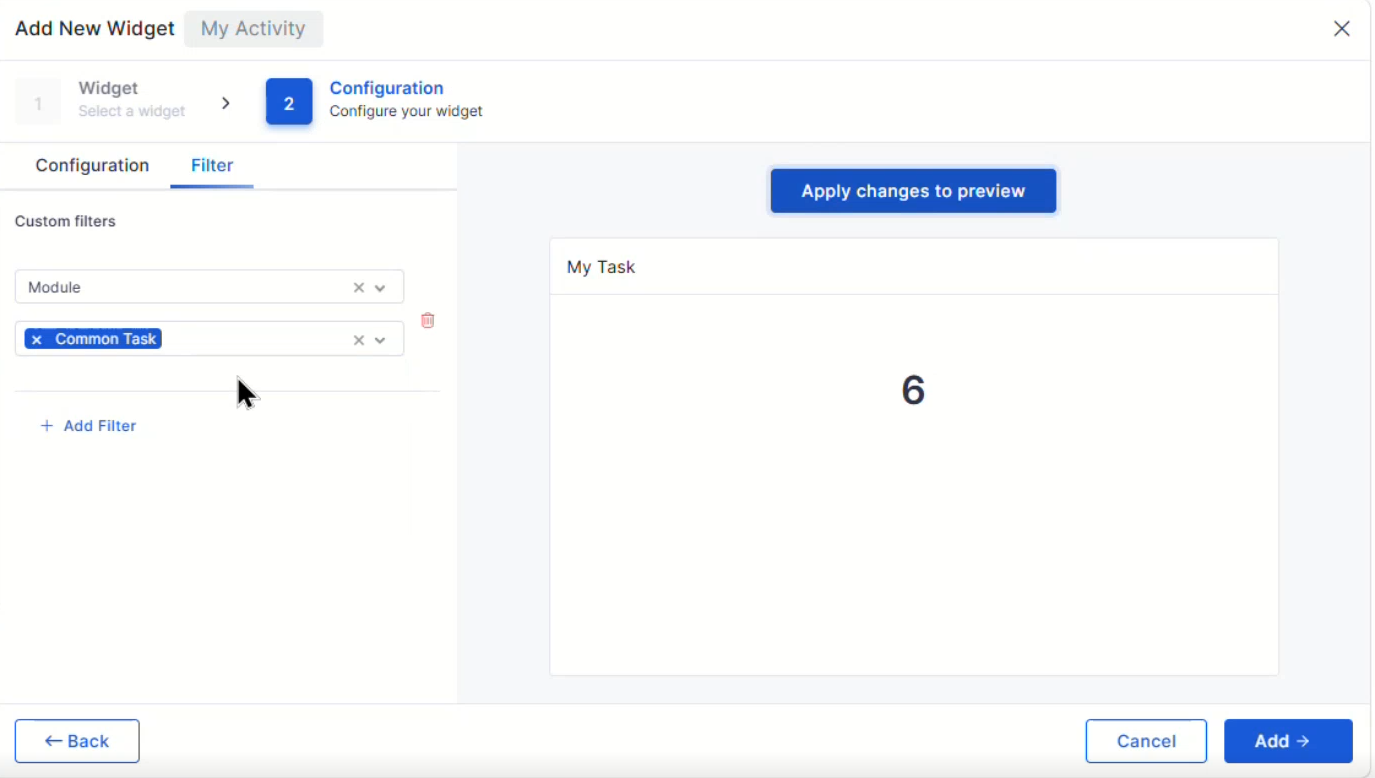Click Apply changes to preview button
Viewport: 1375px width, 778px height.
913,191
